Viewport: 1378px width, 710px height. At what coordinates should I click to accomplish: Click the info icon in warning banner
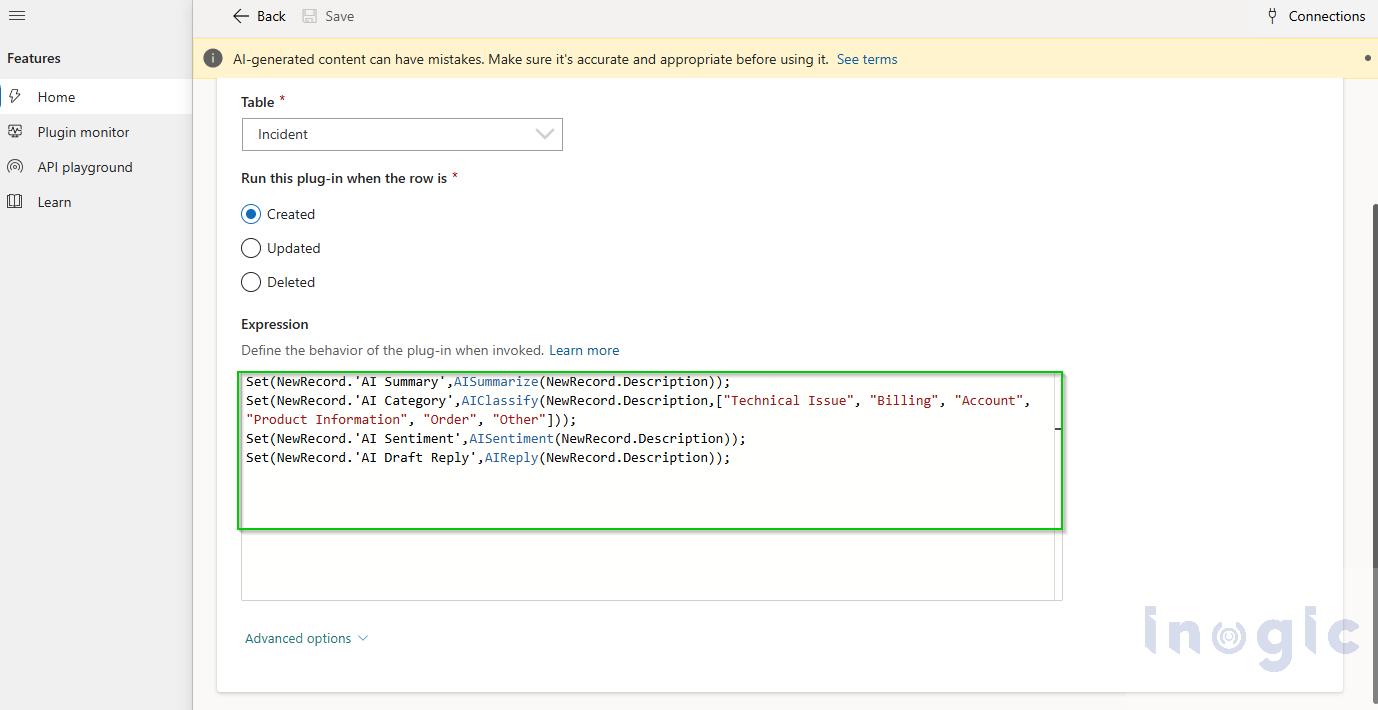click(212, 59)
